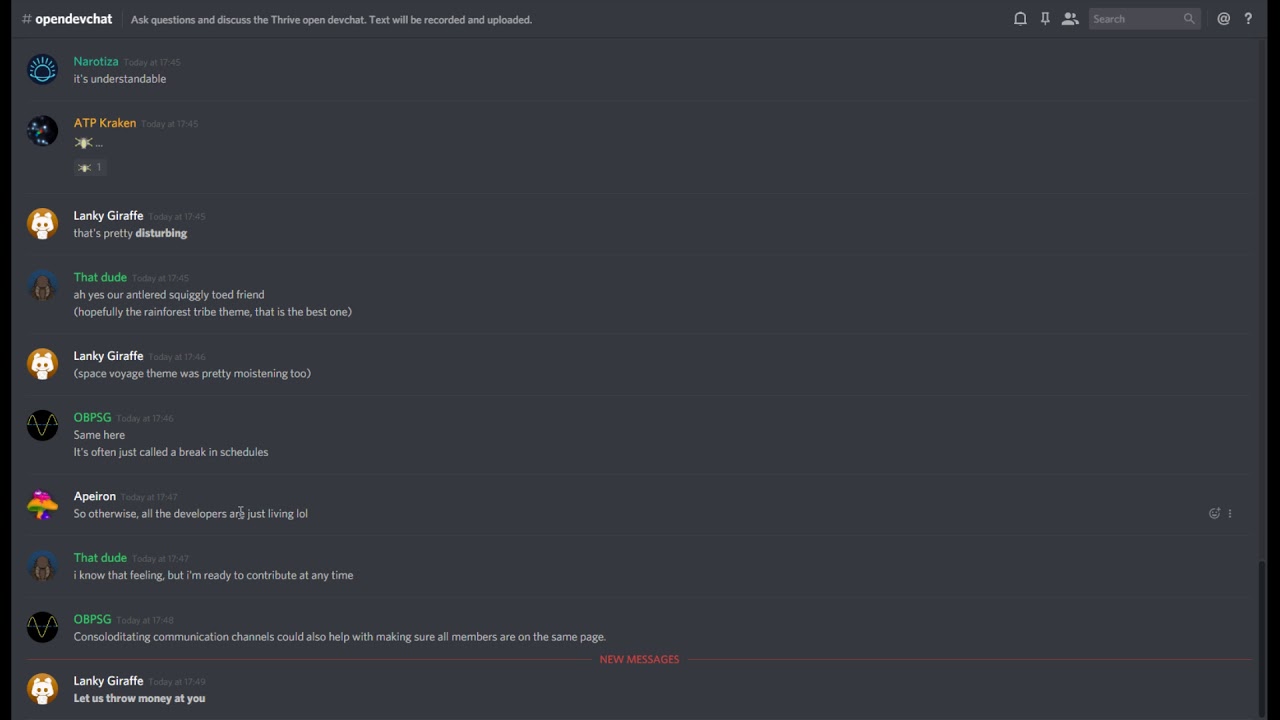Open Narotiza's avatar profile
This screenshot has width=1280, height=720.
click(42, 69)
